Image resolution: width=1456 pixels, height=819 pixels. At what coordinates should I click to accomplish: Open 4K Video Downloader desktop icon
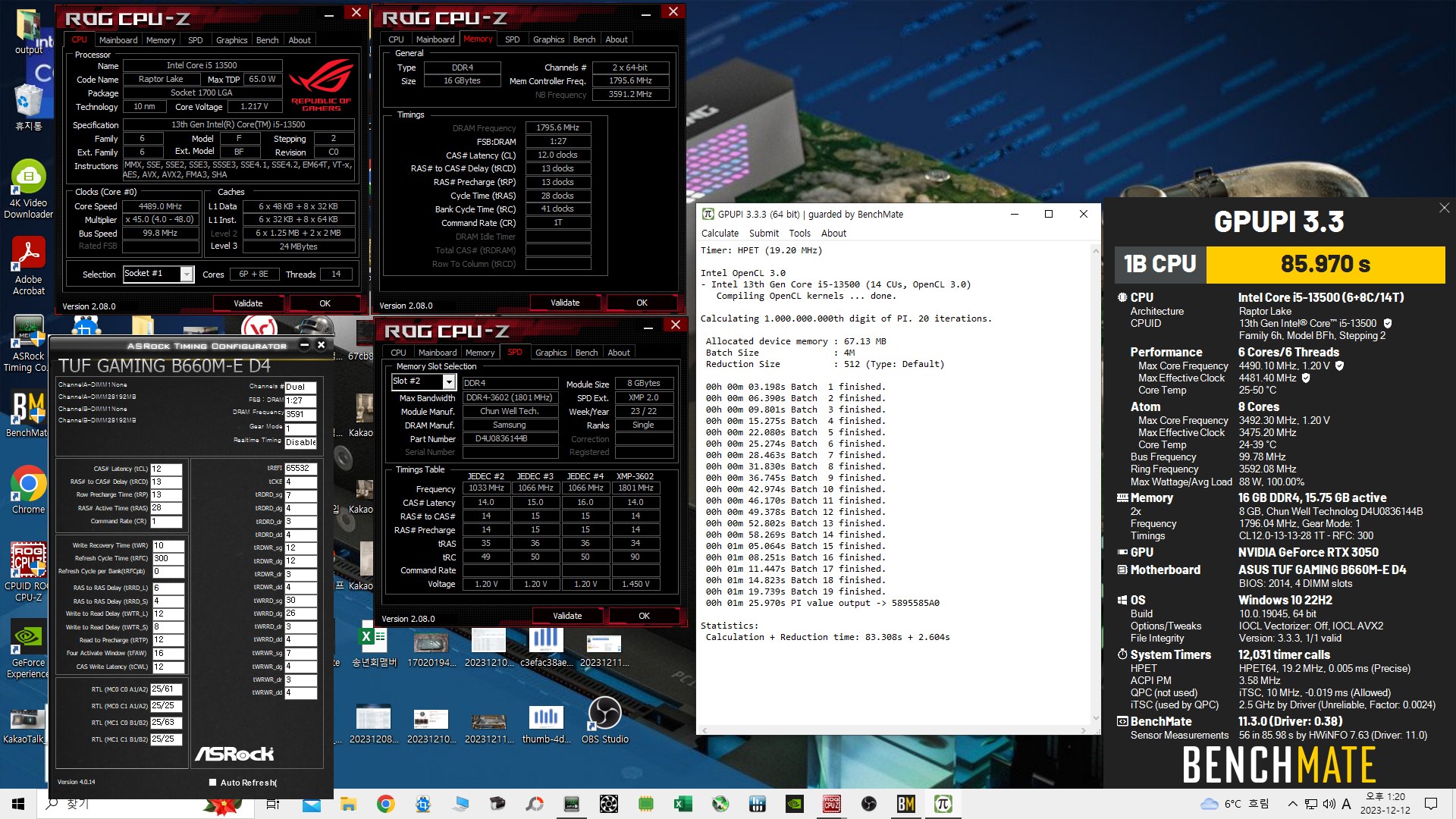[x=29, y=190]
